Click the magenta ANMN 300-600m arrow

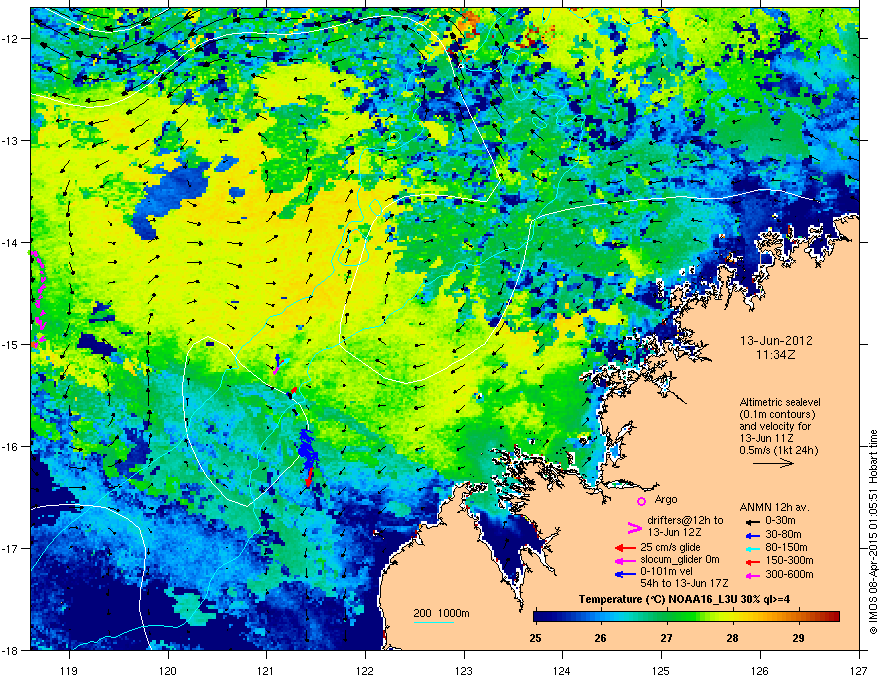(751, 575)
